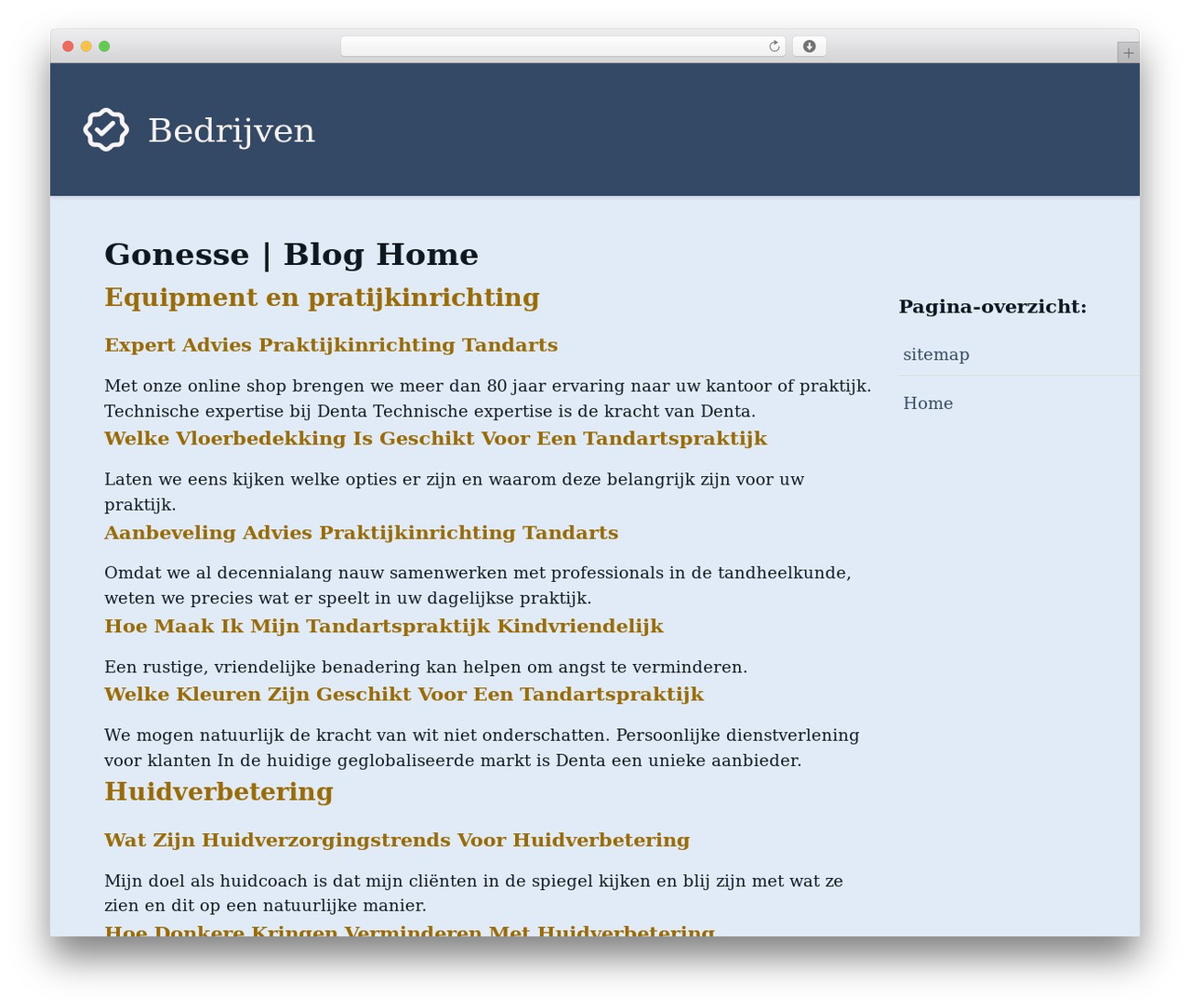Click the Pagina-overzicht: sidebar heading
The width and height of the screenshot is (1190, 1008).
993,306
